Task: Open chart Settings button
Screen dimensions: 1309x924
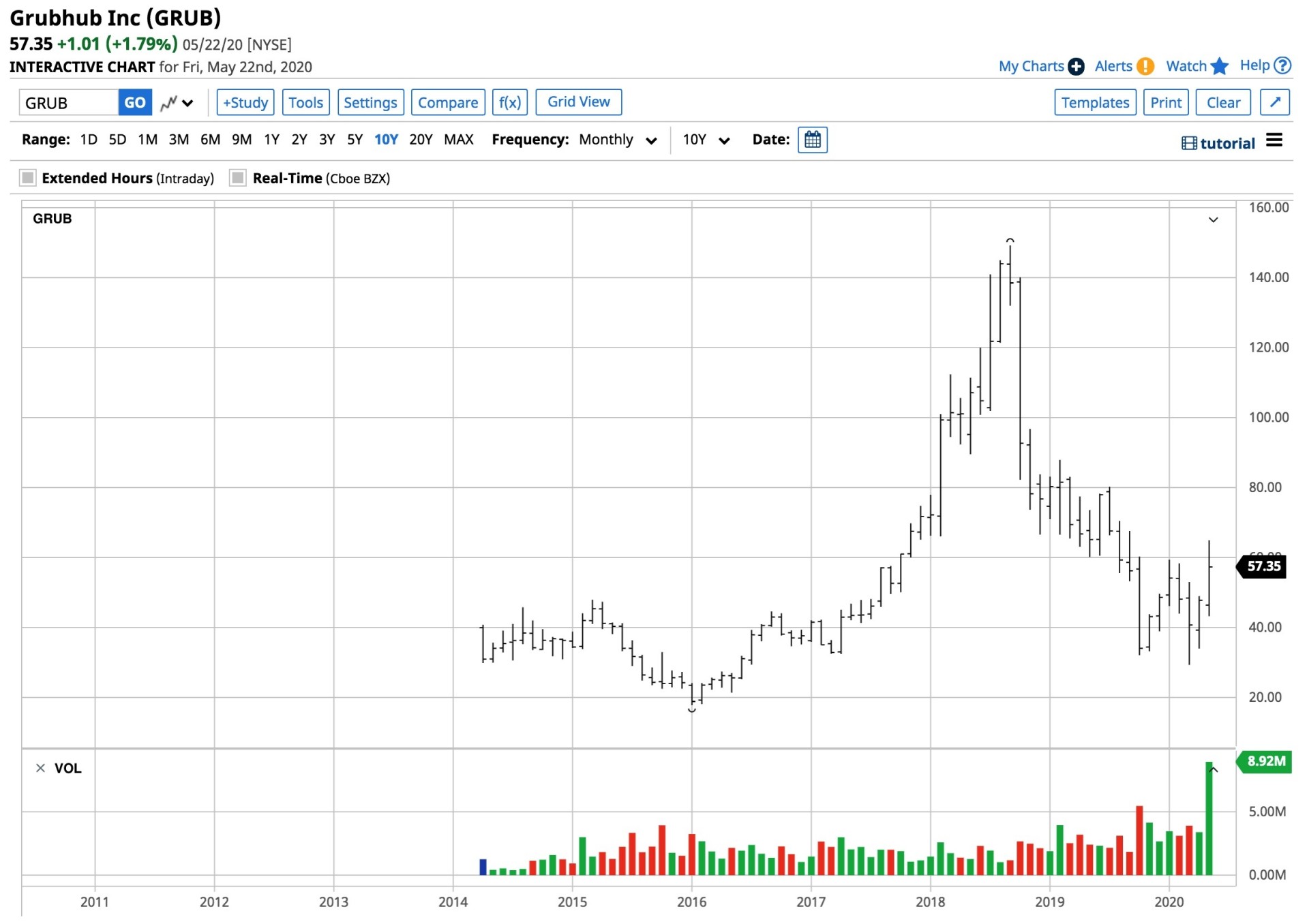Action: click(x=370, y=103)
